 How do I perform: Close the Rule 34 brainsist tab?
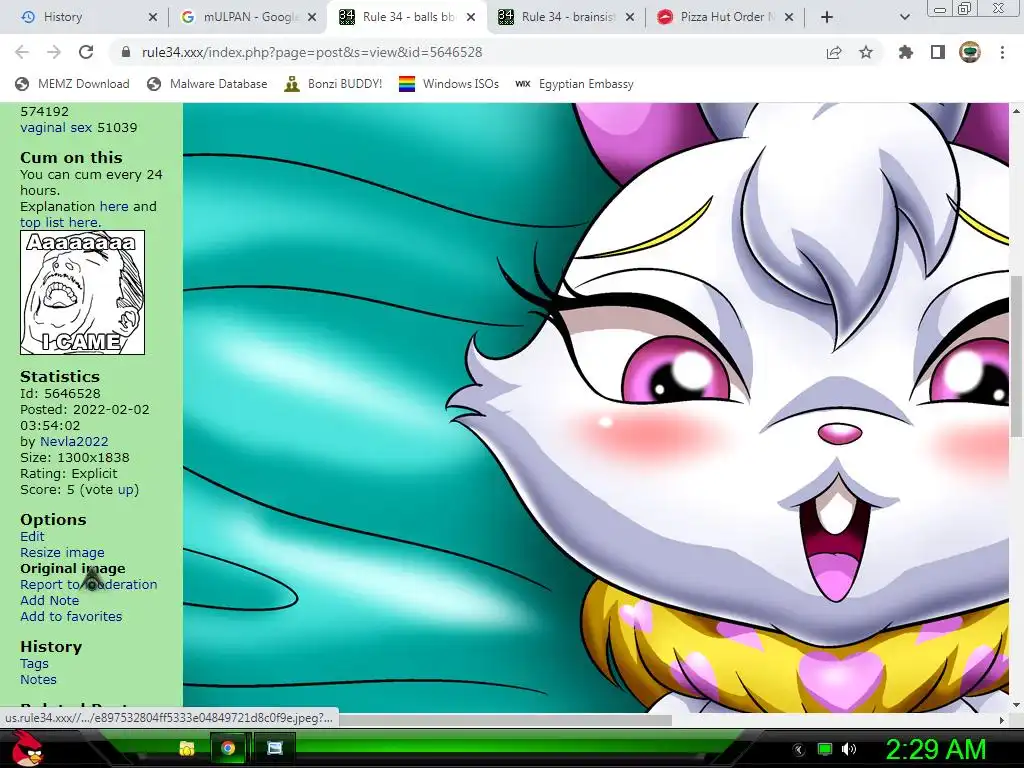tap(630, 17)
